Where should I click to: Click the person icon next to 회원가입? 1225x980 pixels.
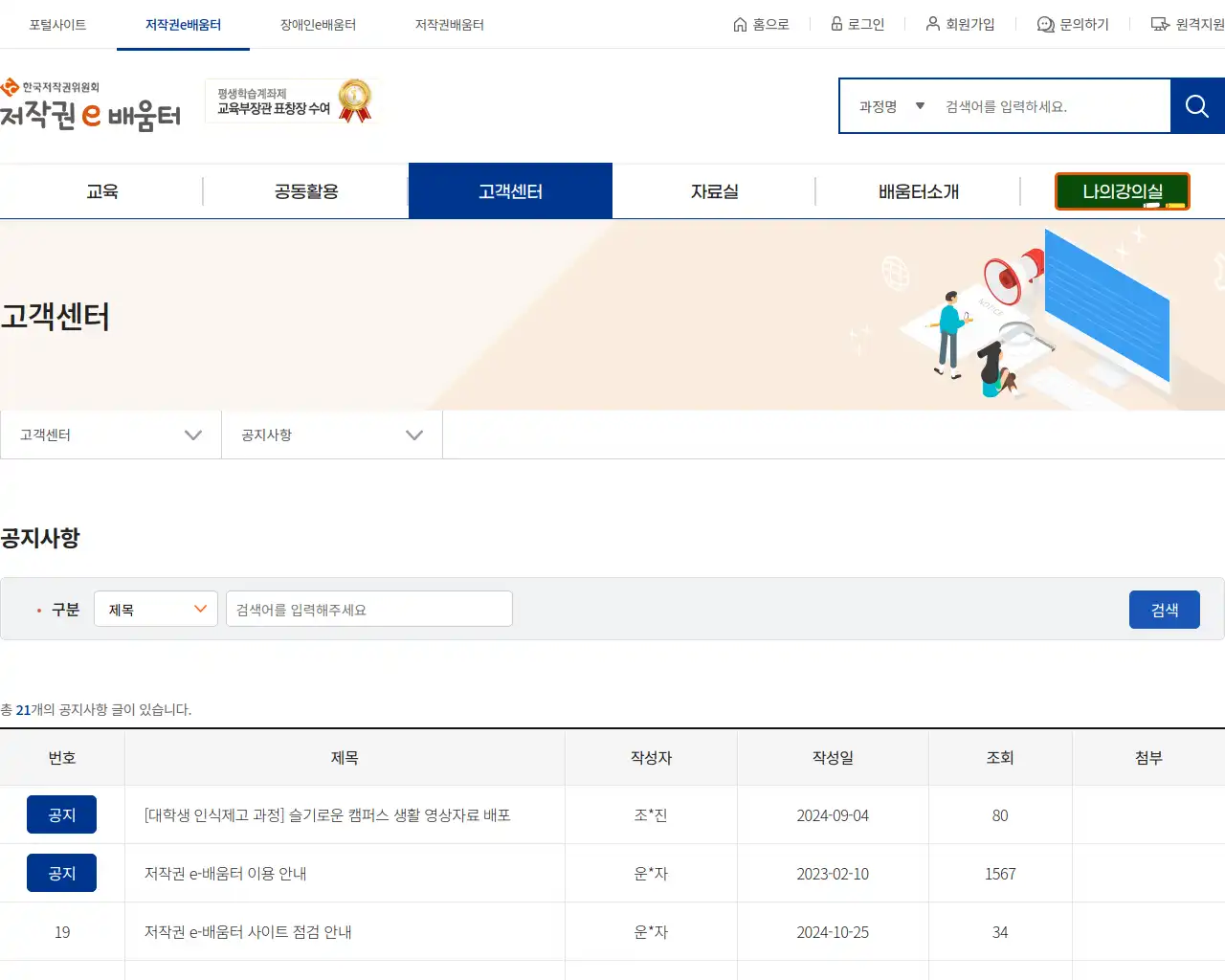(x=933, y=24)
